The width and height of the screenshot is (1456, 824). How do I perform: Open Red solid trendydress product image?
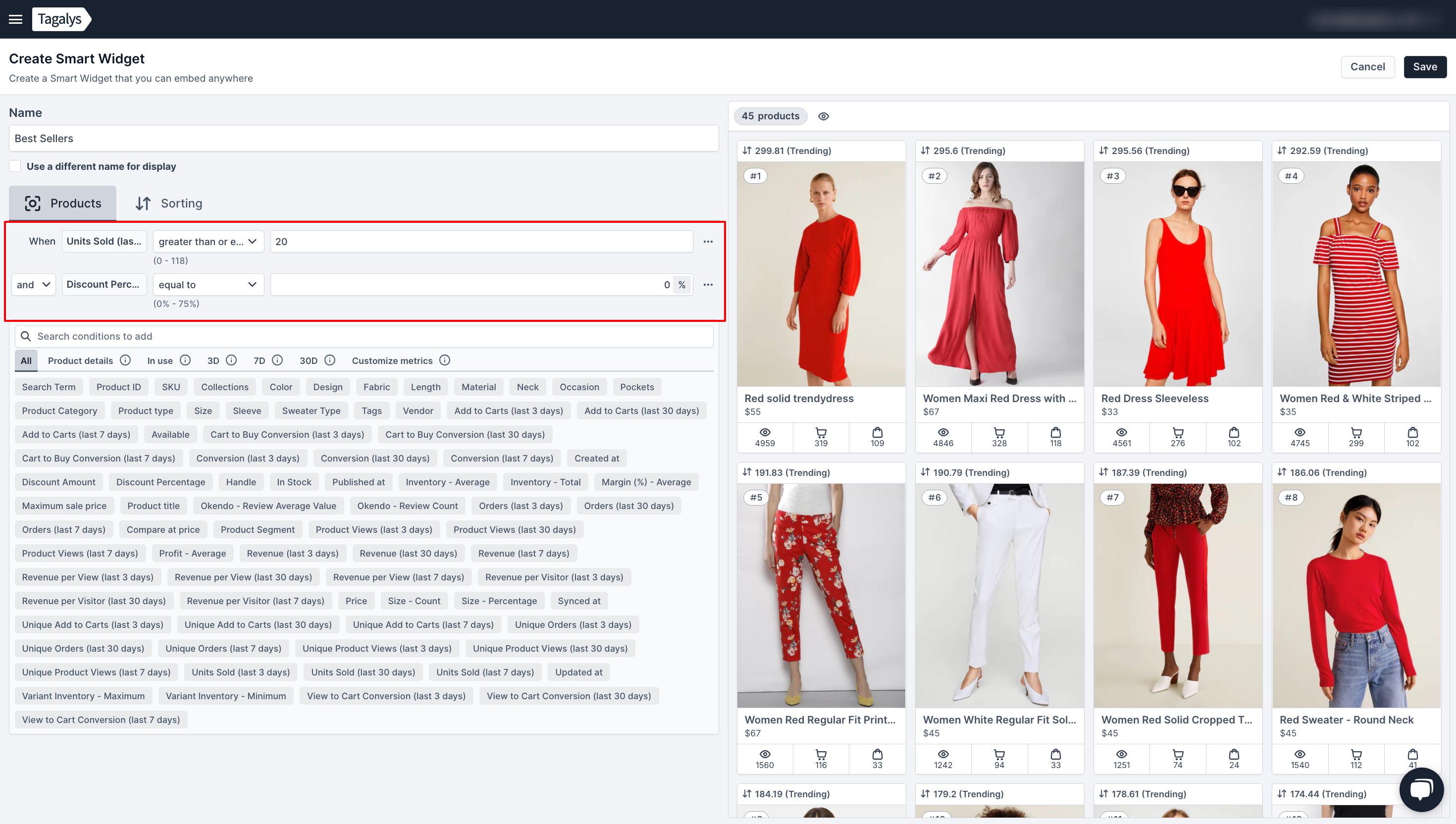tap(821, 274)
